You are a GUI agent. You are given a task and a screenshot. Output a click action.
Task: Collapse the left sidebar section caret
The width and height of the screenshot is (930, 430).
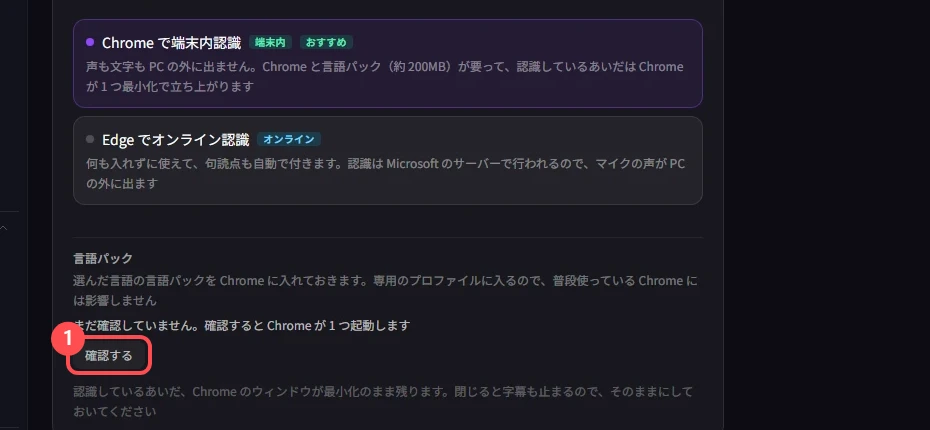(x=4, y=228)
